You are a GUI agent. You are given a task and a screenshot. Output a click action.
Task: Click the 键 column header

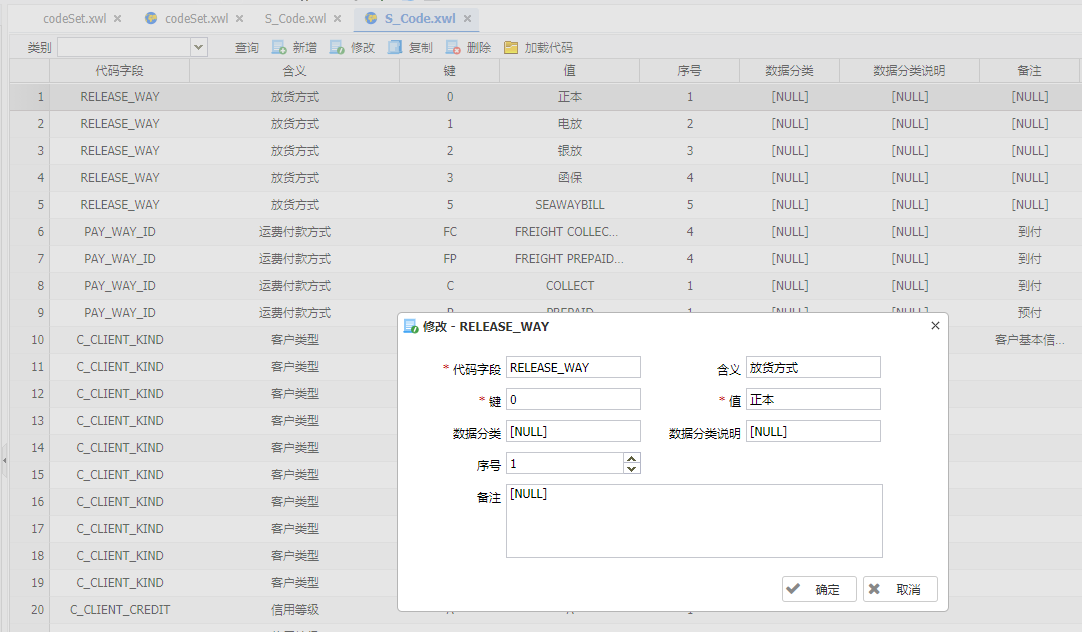[449, 70]
